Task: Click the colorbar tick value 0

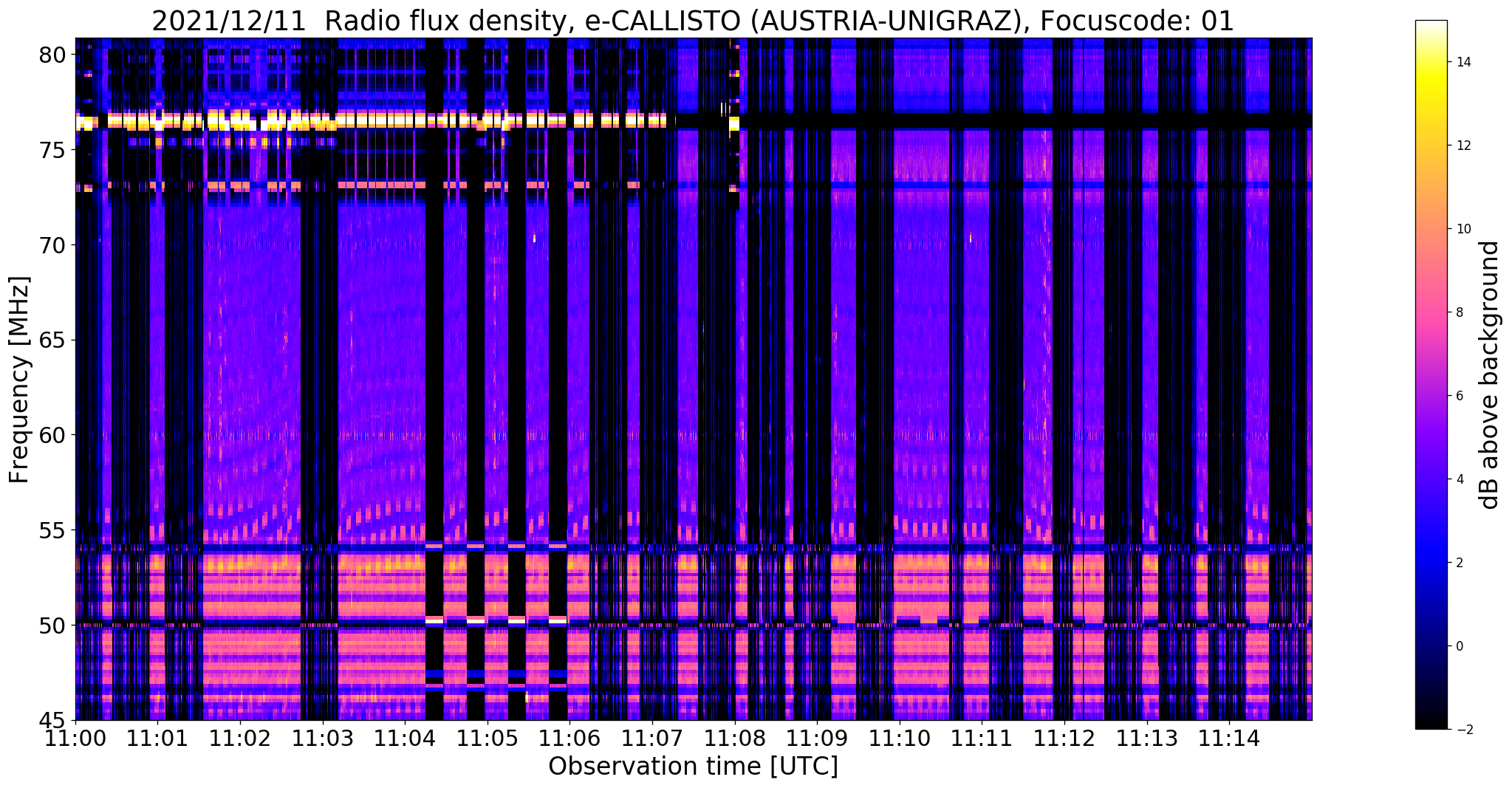Action: [1459, 646]
